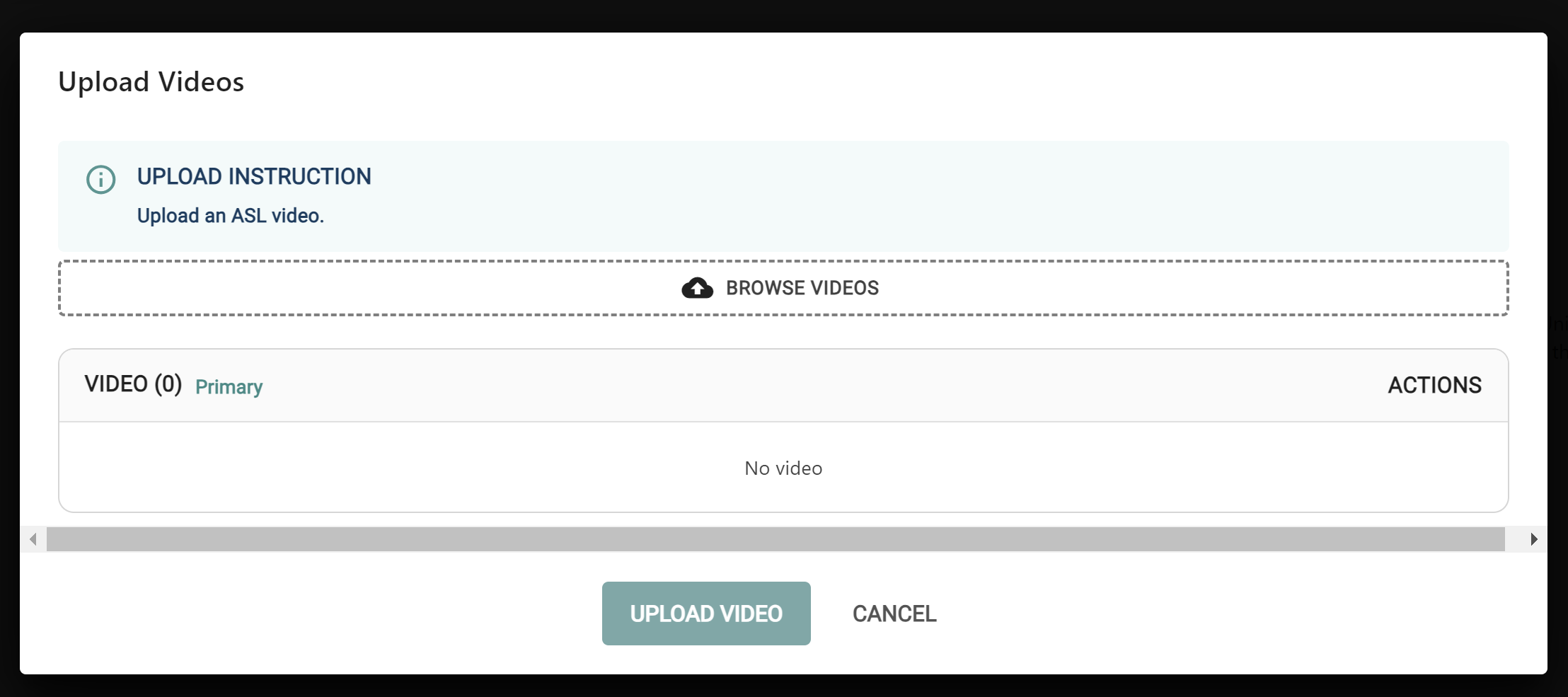Click the left scroll arrow
1568x697 pixels.
click(33, 539)
